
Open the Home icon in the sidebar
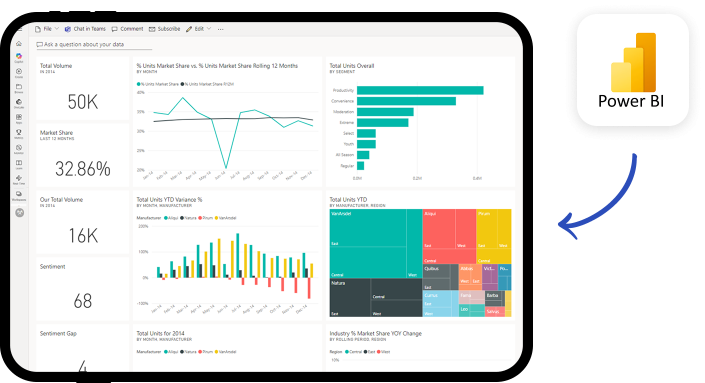pos(19,44)
